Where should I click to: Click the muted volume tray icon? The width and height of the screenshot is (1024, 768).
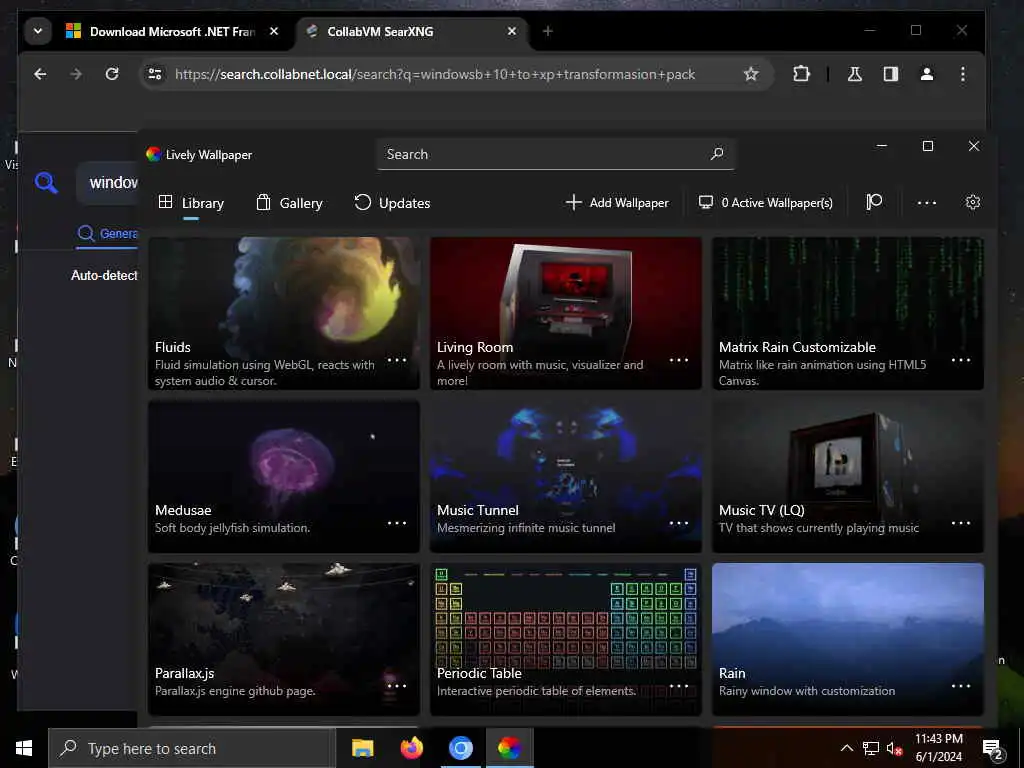[x=894, y=748]
